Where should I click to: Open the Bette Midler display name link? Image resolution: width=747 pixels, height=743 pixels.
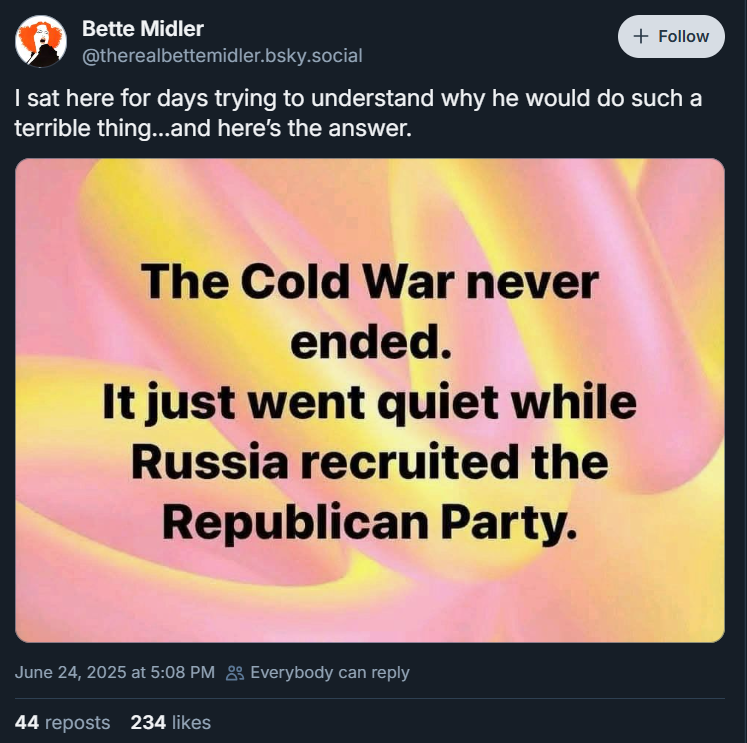[x=142, y=29]
